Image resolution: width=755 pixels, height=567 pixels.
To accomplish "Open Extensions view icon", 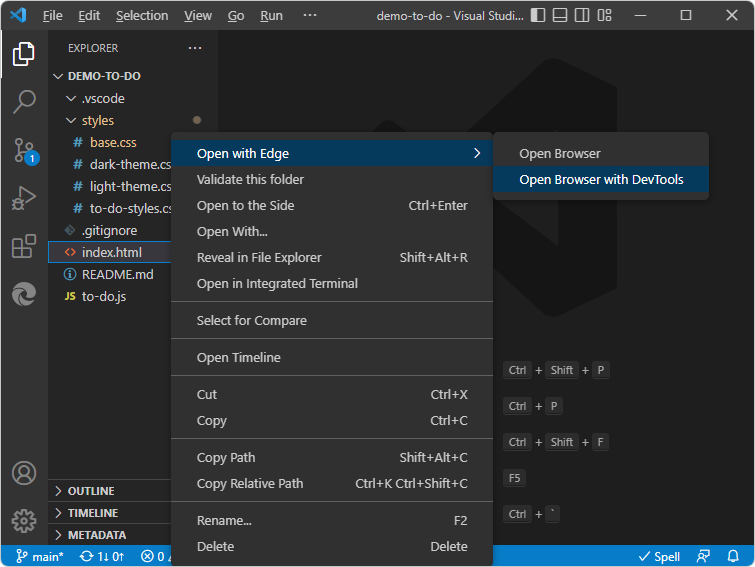I will (24, 246).
